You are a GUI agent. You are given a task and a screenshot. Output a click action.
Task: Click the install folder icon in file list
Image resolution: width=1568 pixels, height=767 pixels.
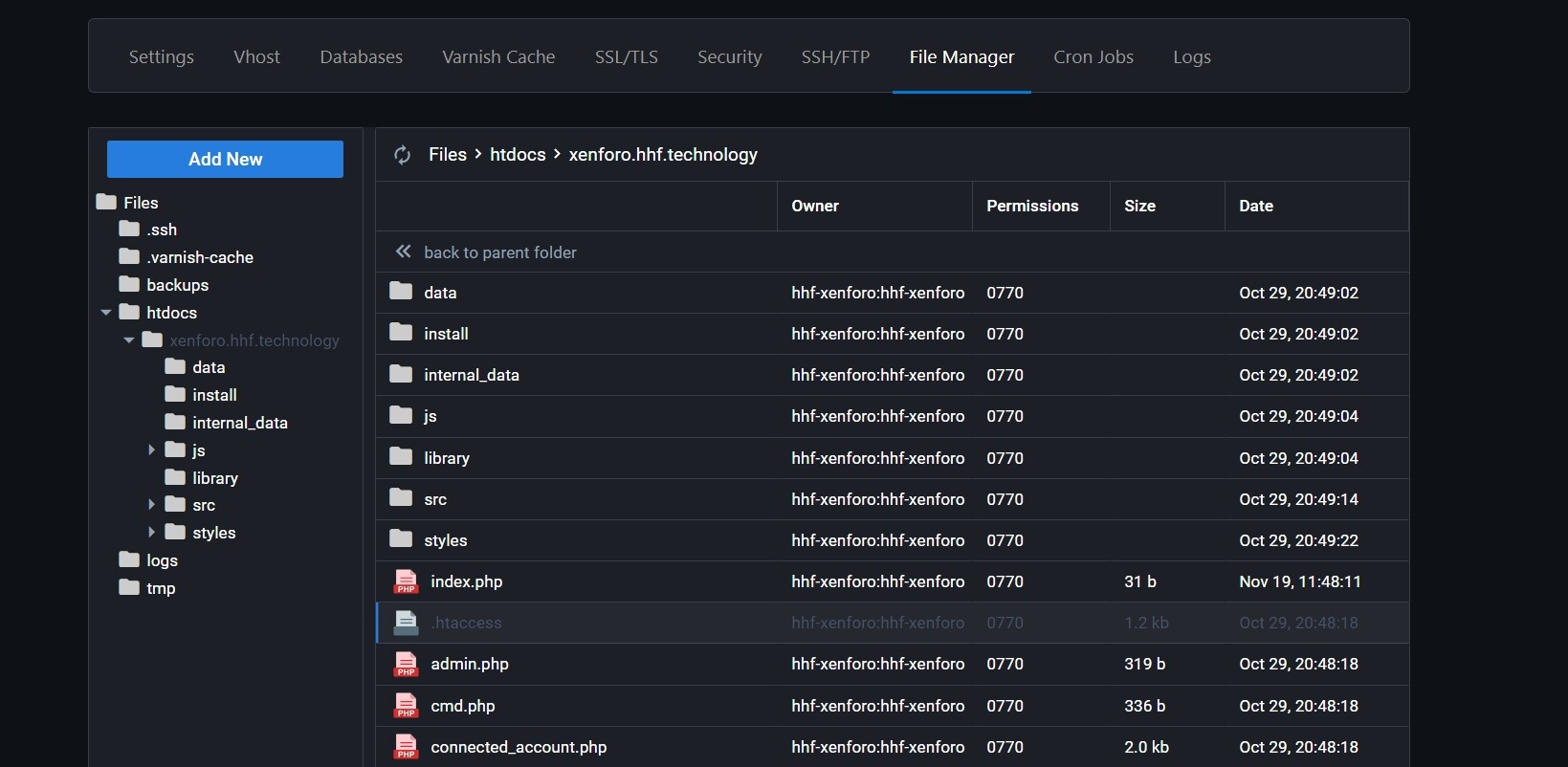coord(401,332)
